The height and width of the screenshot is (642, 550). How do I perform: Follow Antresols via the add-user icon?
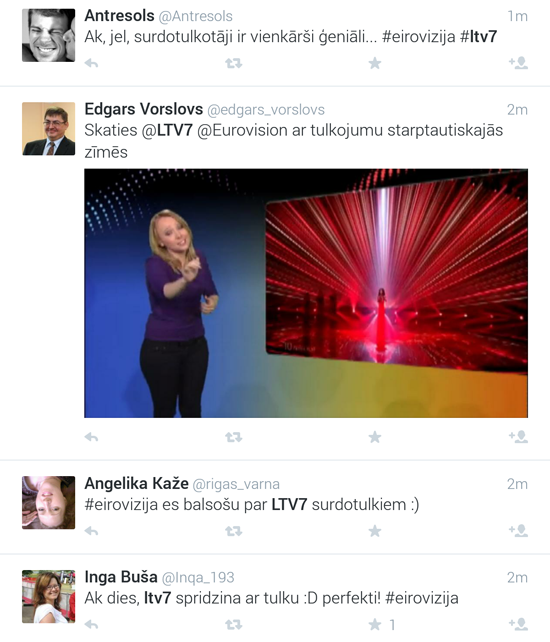(518, 63)
